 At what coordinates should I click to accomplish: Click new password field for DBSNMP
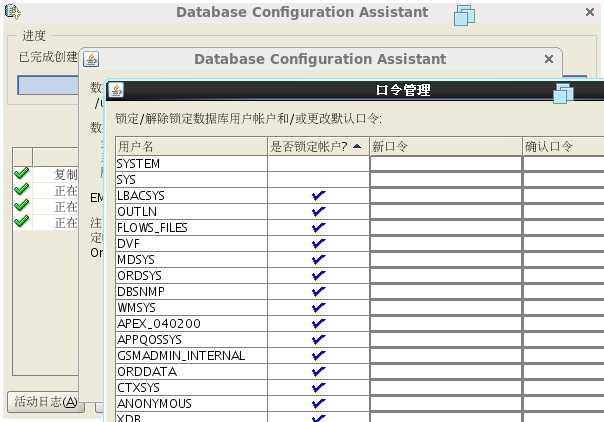[x=446, y=291]
